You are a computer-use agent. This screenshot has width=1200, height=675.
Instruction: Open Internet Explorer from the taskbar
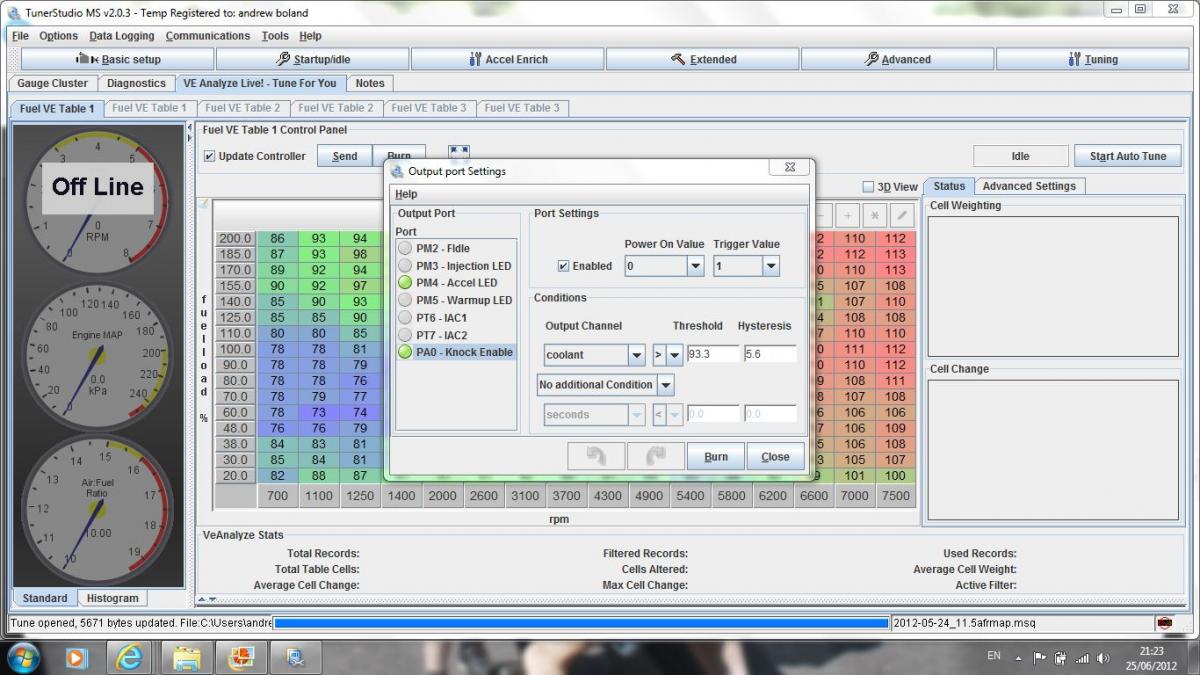pos(129,657)
